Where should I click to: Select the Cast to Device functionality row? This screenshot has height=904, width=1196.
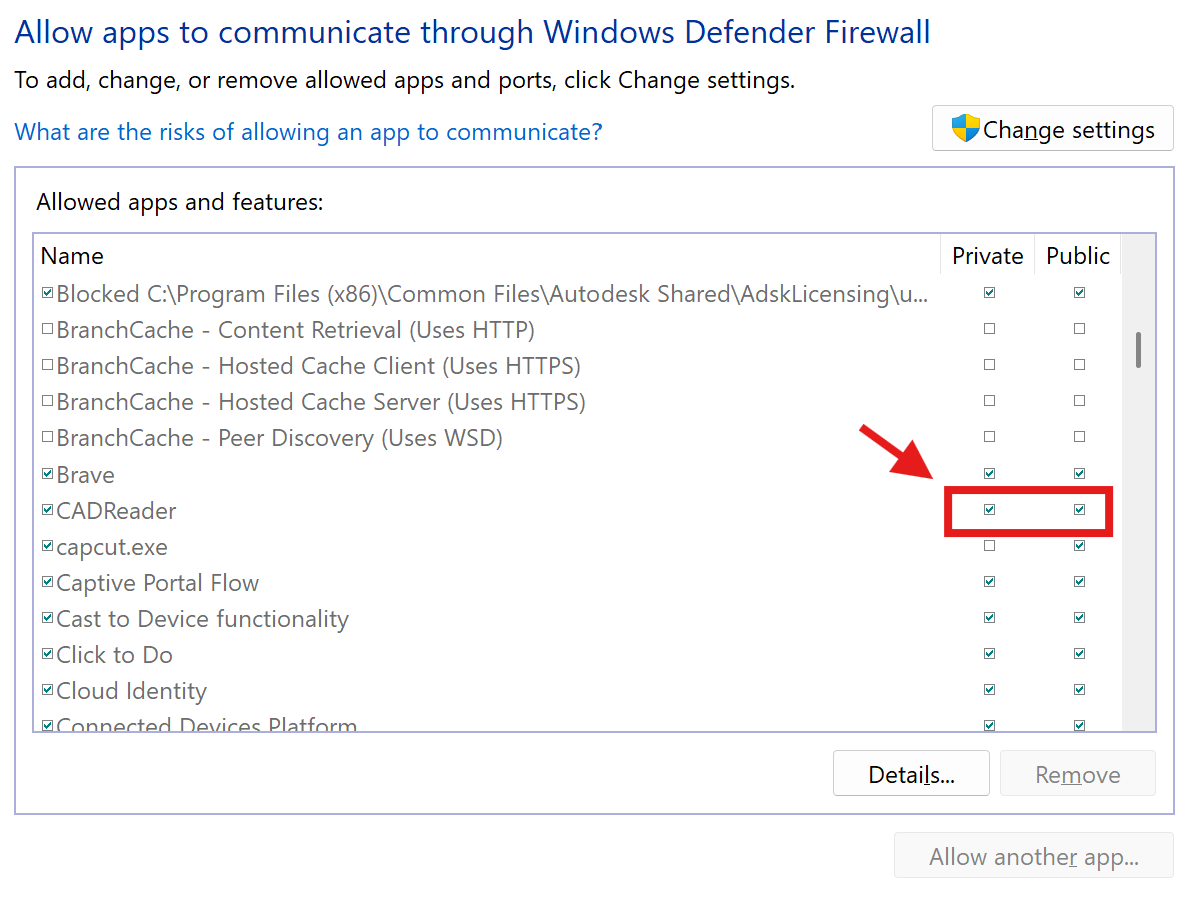tap(202, 619)
